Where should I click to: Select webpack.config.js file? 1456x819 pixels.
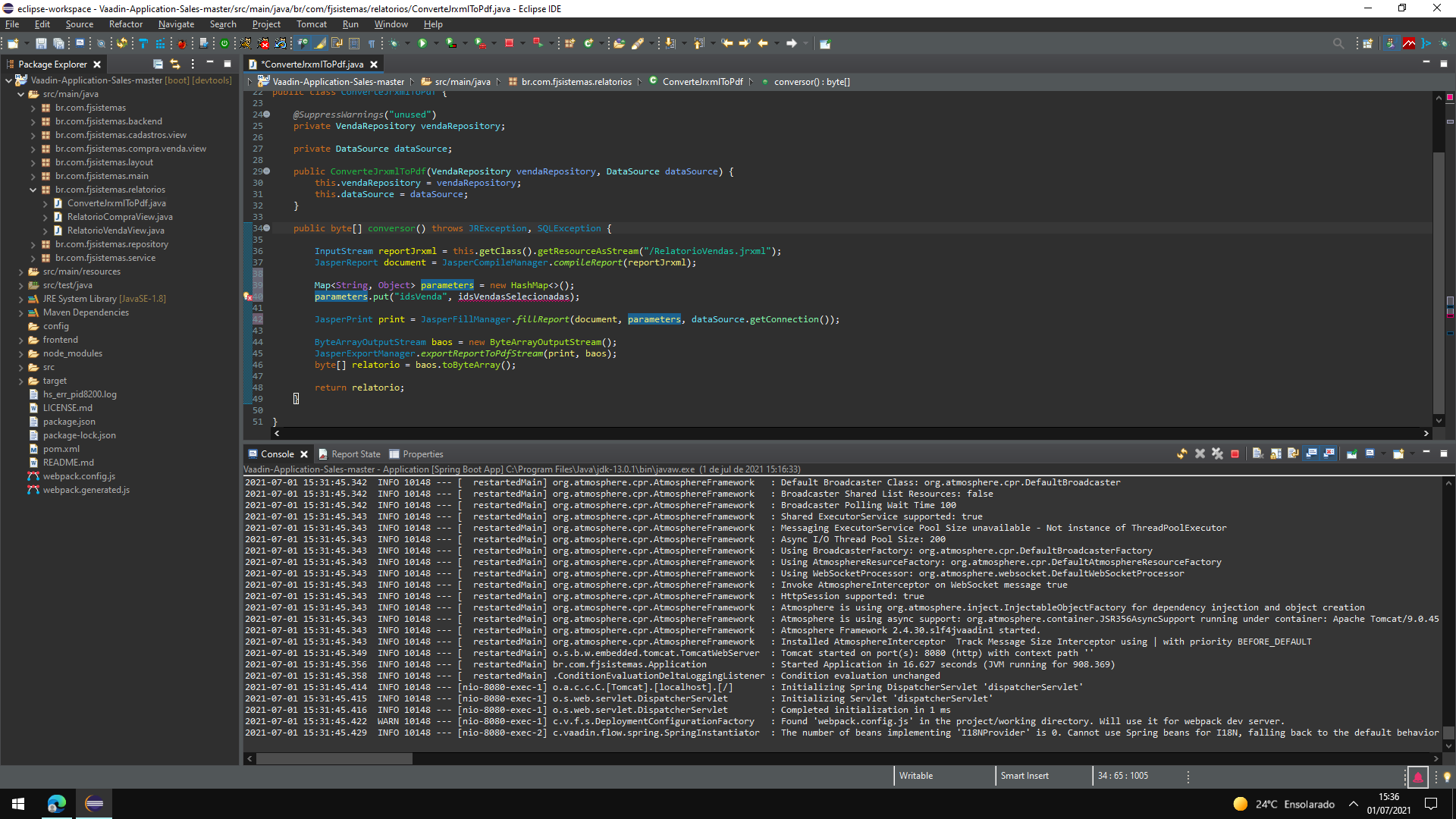pyautogui.click(x=79, y=476)
